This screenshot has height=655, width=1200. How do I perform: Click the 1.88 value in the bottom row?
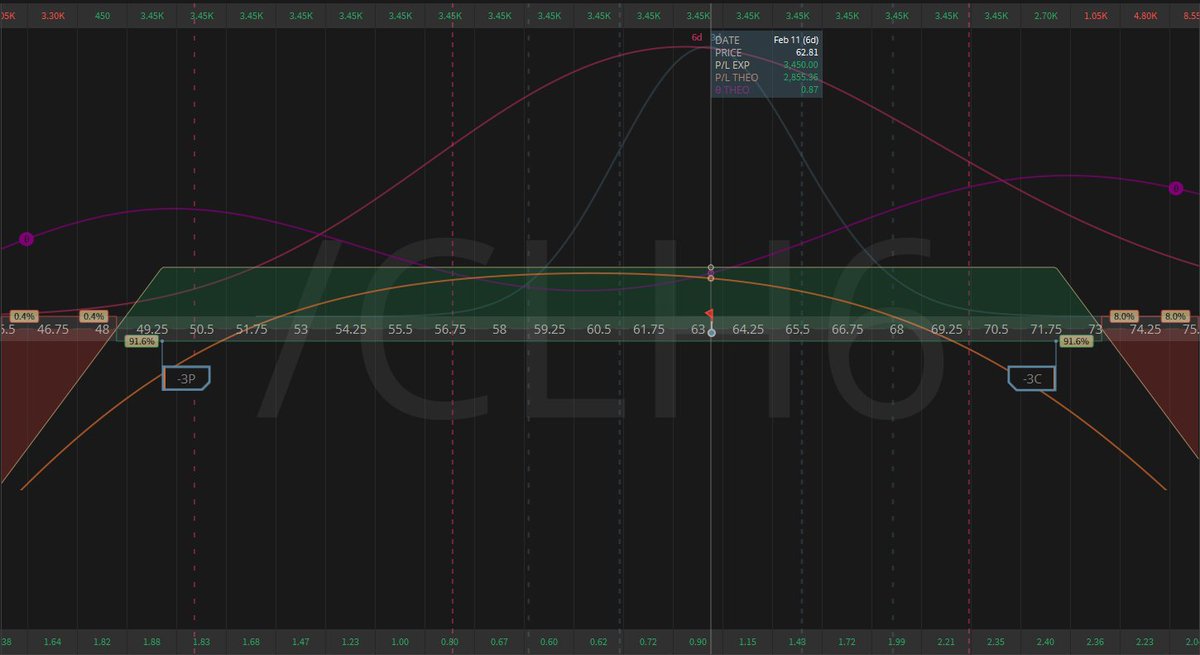coord(152,640)
